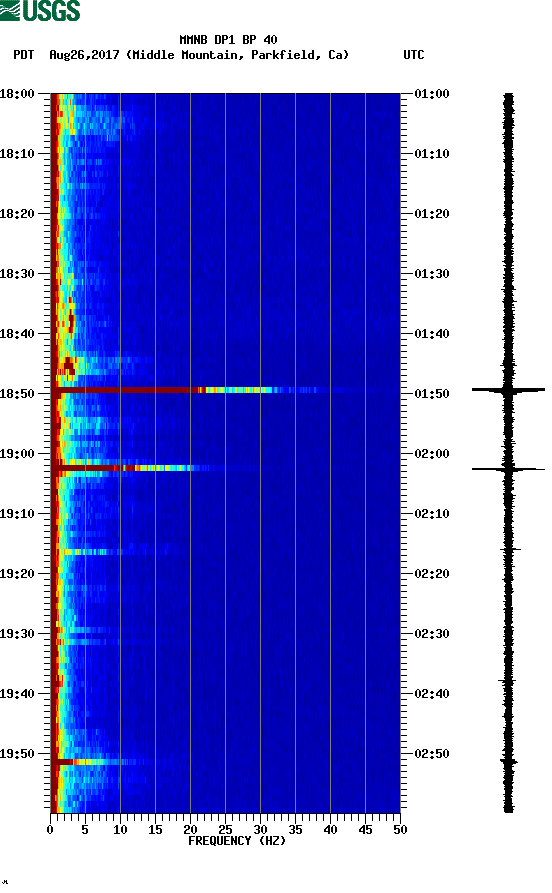Click the '30' frequency axis tick label
This screenshot has height=893, width=552.
pyautogui.click(x=260, y=830)
